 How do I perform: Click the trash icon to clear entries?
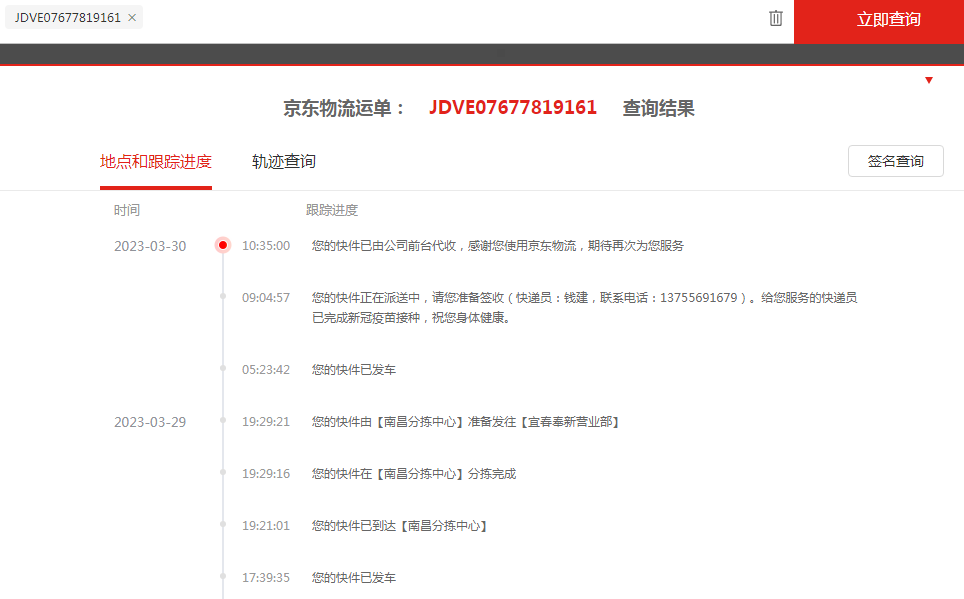pyautogui.click(x=776, y=18)
